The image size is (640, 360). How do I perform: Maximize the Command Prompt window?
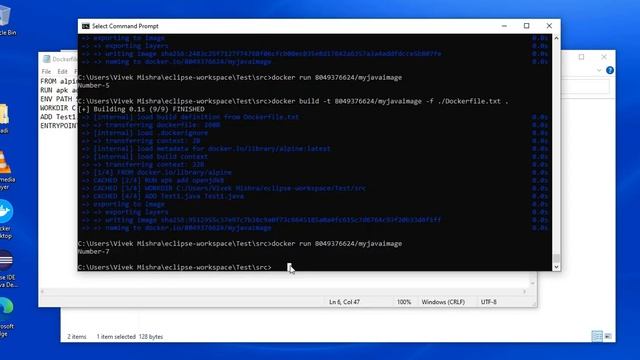pyautogui.click(x=527, y=26)
